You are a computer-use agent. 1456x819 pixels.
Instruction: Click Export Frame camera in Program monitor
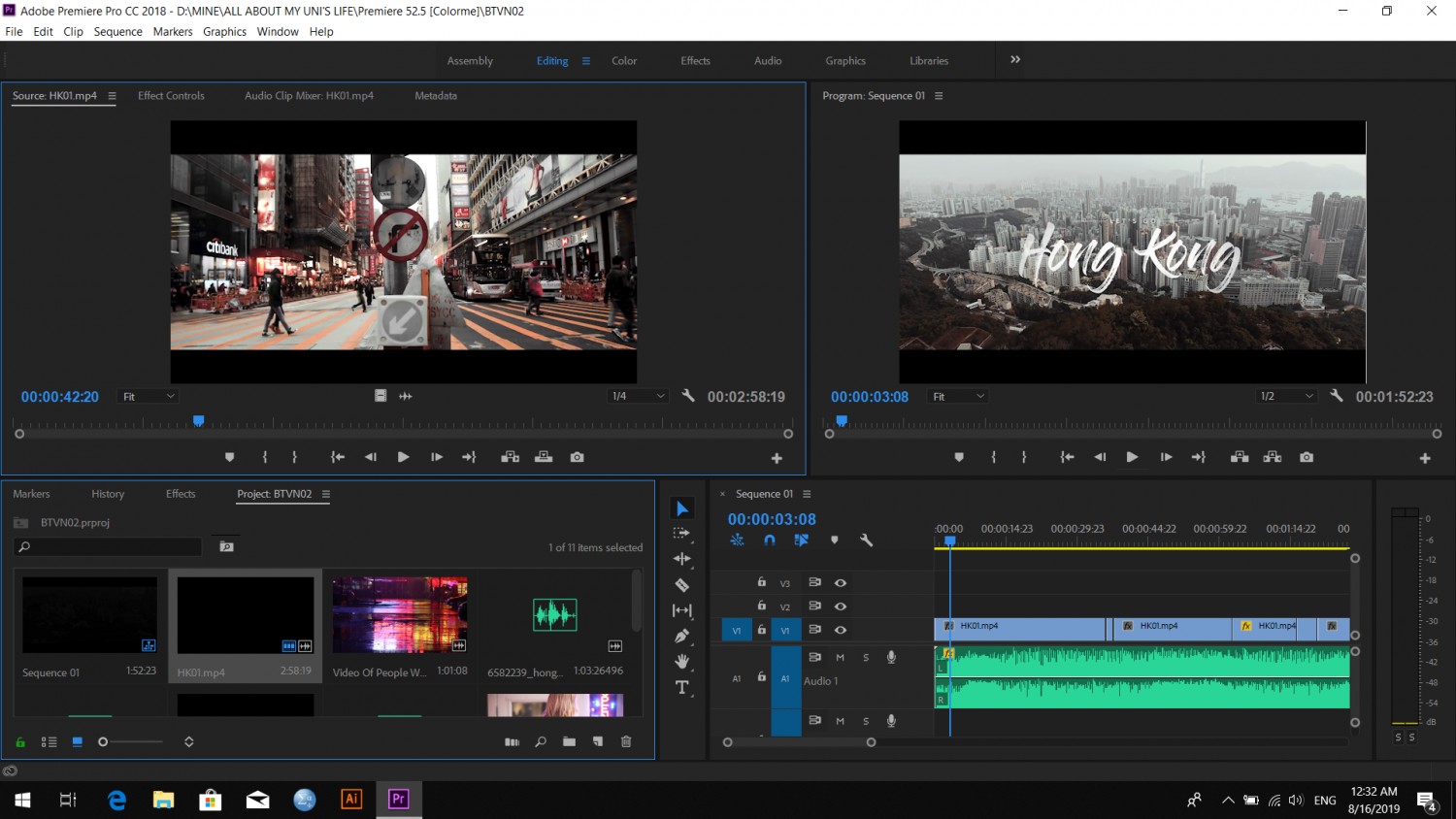1307,457
